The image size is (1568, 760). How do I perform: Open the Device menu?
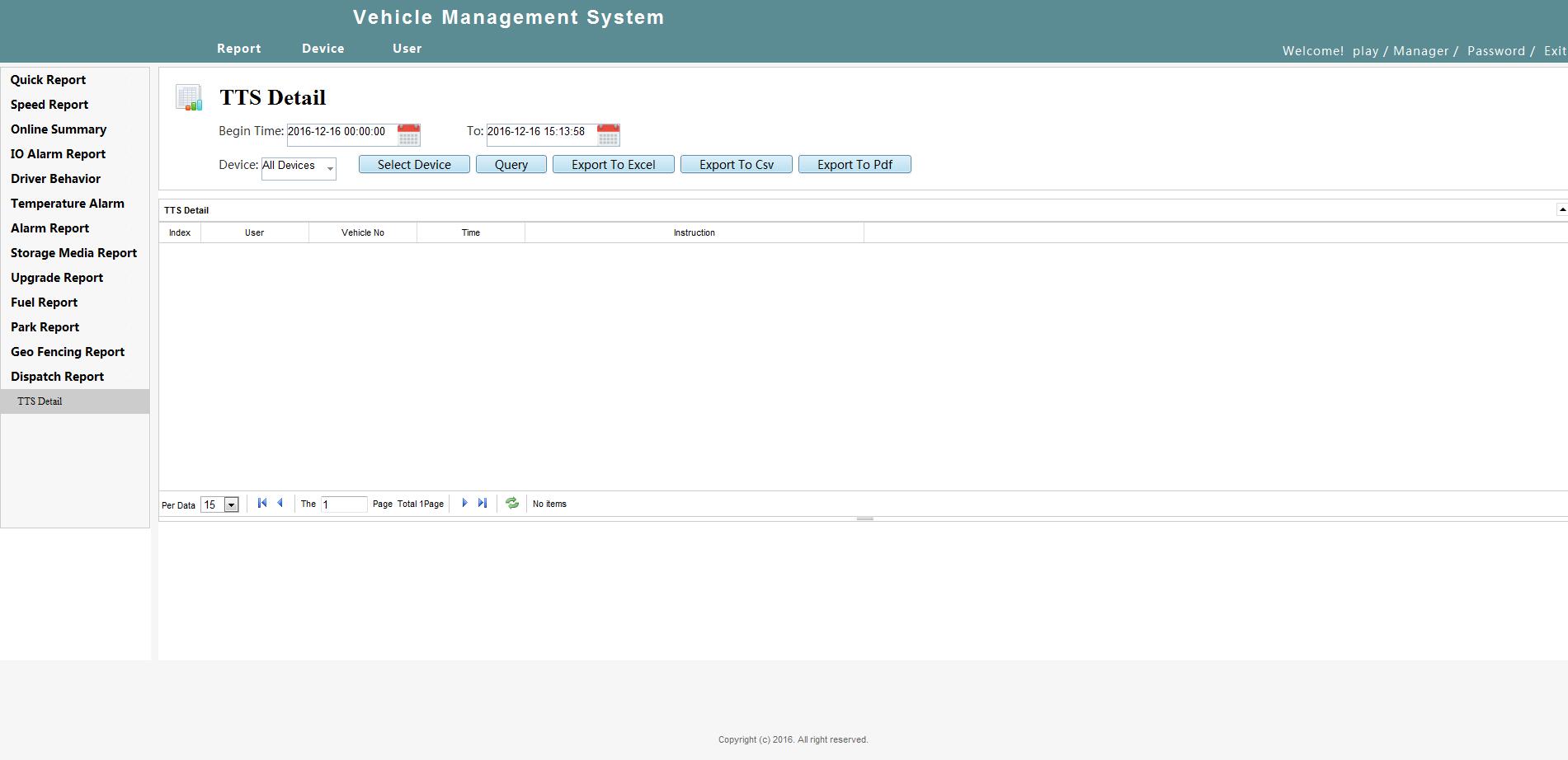click(323, 49)
